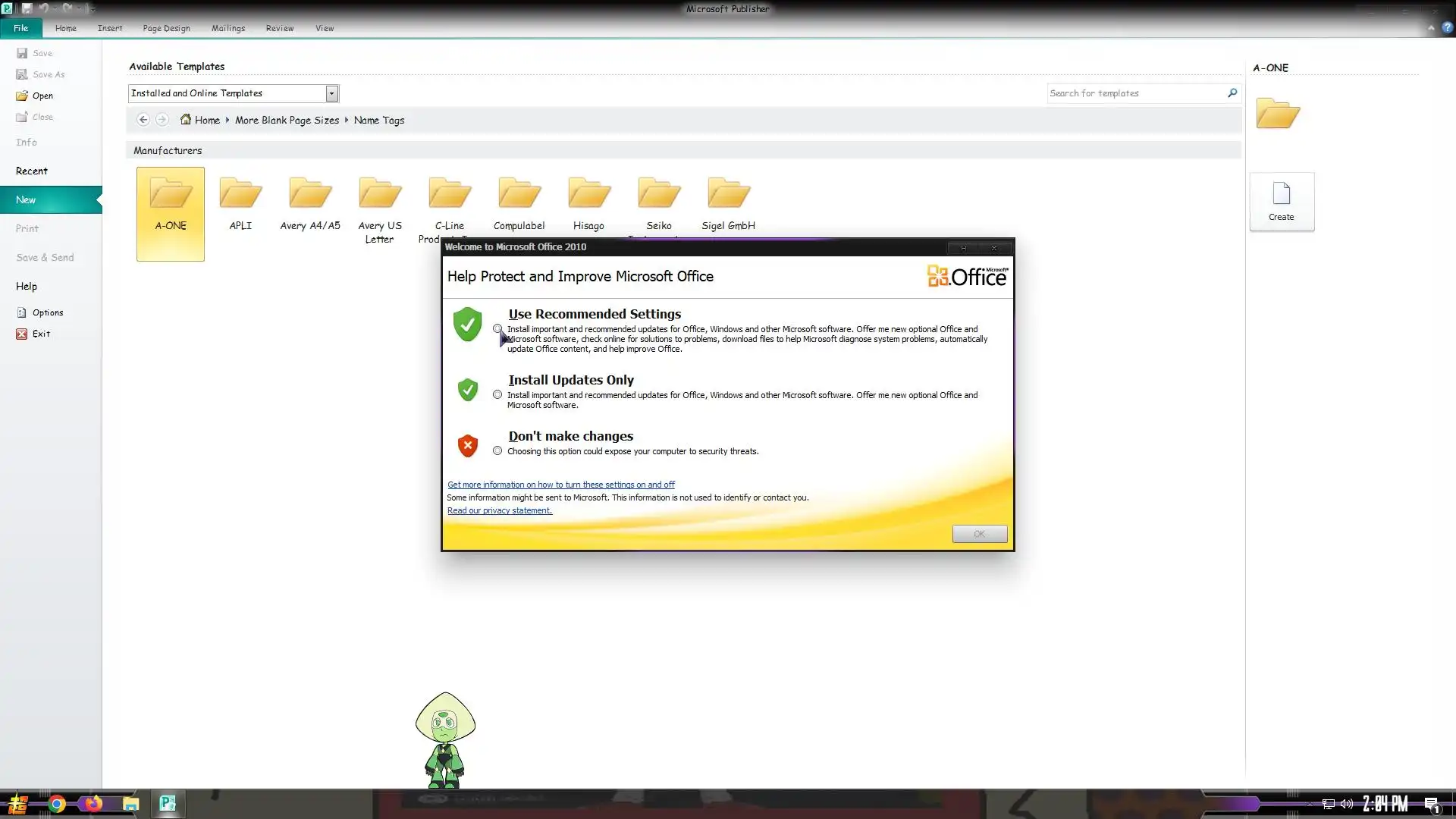
Task: Select Use Recommended Settings radio button
Action: pos(497,329)
